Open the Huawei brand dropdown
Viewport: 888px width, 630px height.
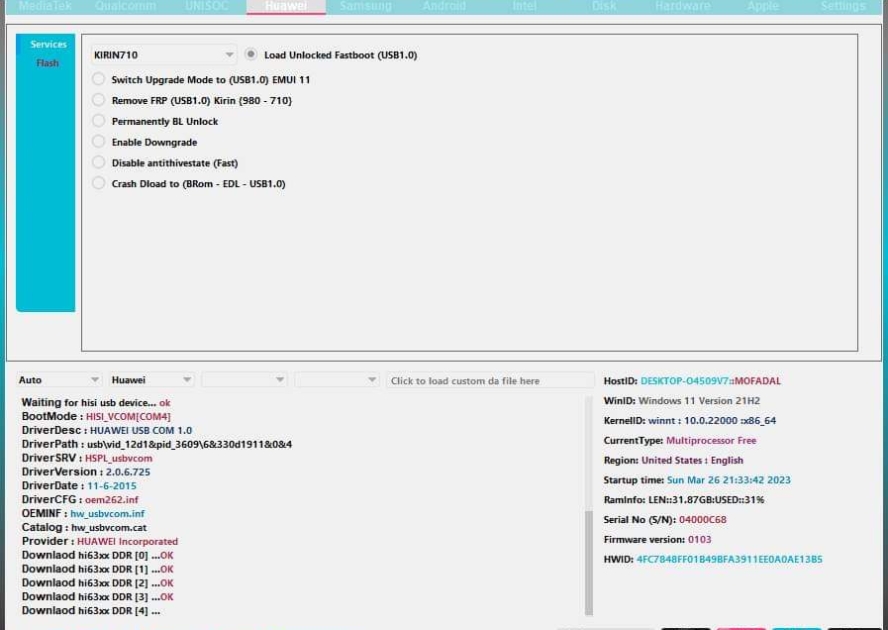(151, 380)
